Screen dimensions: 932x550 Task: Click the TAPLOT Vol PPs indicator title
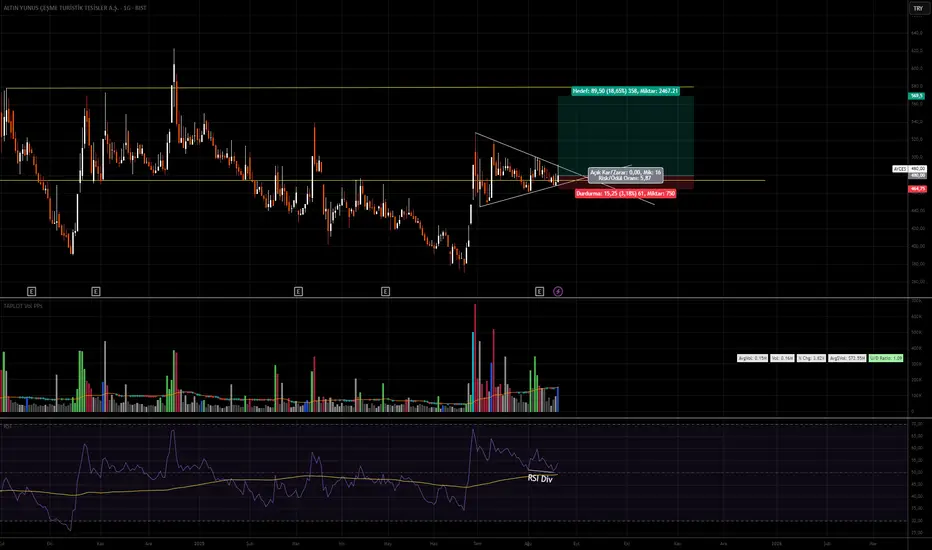click(x=23, y=306)
